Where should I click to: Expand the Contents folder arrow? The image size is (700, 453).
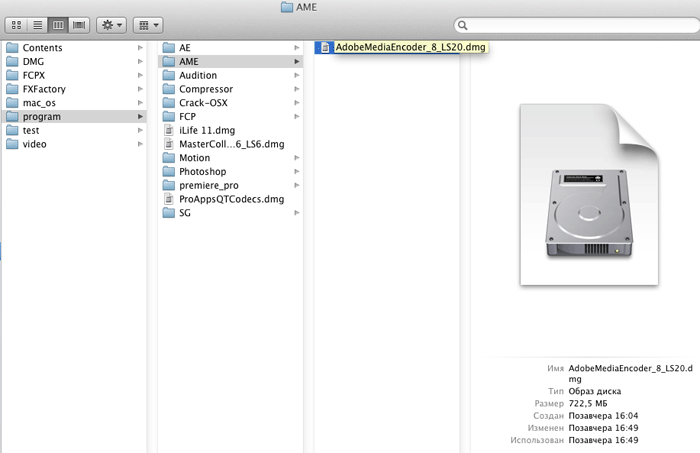pos(140,48)
